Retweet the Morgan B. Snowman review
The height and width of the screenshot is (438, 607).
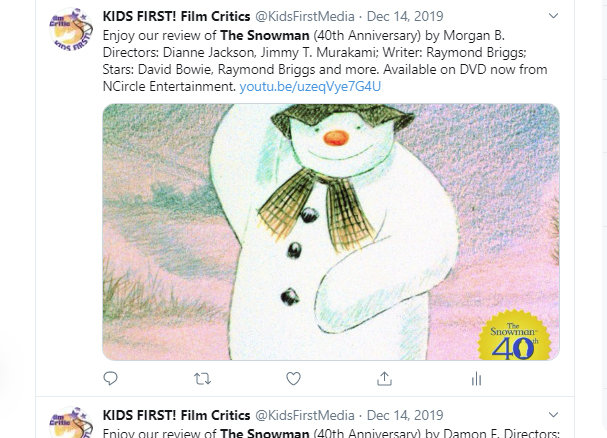[x=202, y=378]
